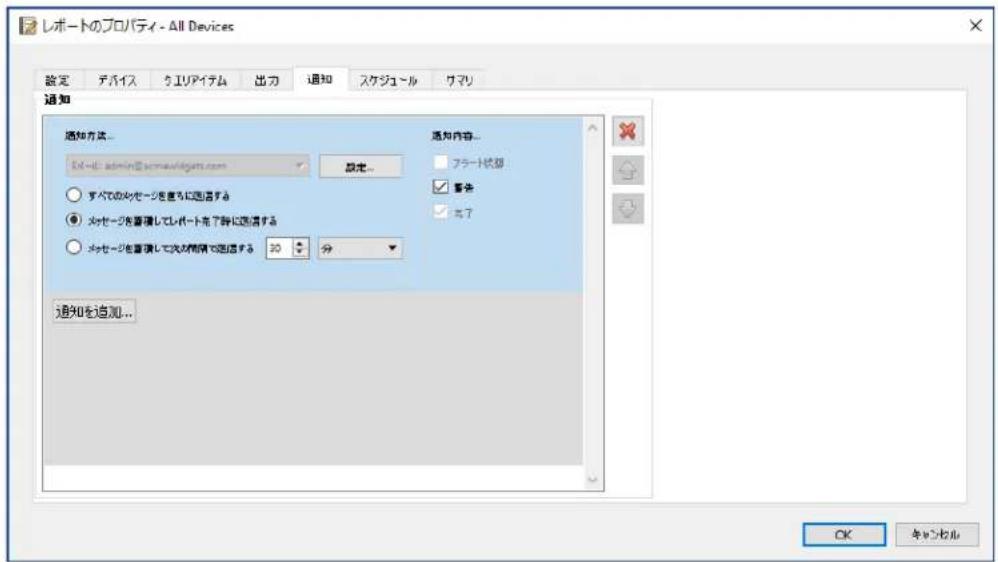
Task: Click the move notification down arrow icon
Action: [628, 209]
